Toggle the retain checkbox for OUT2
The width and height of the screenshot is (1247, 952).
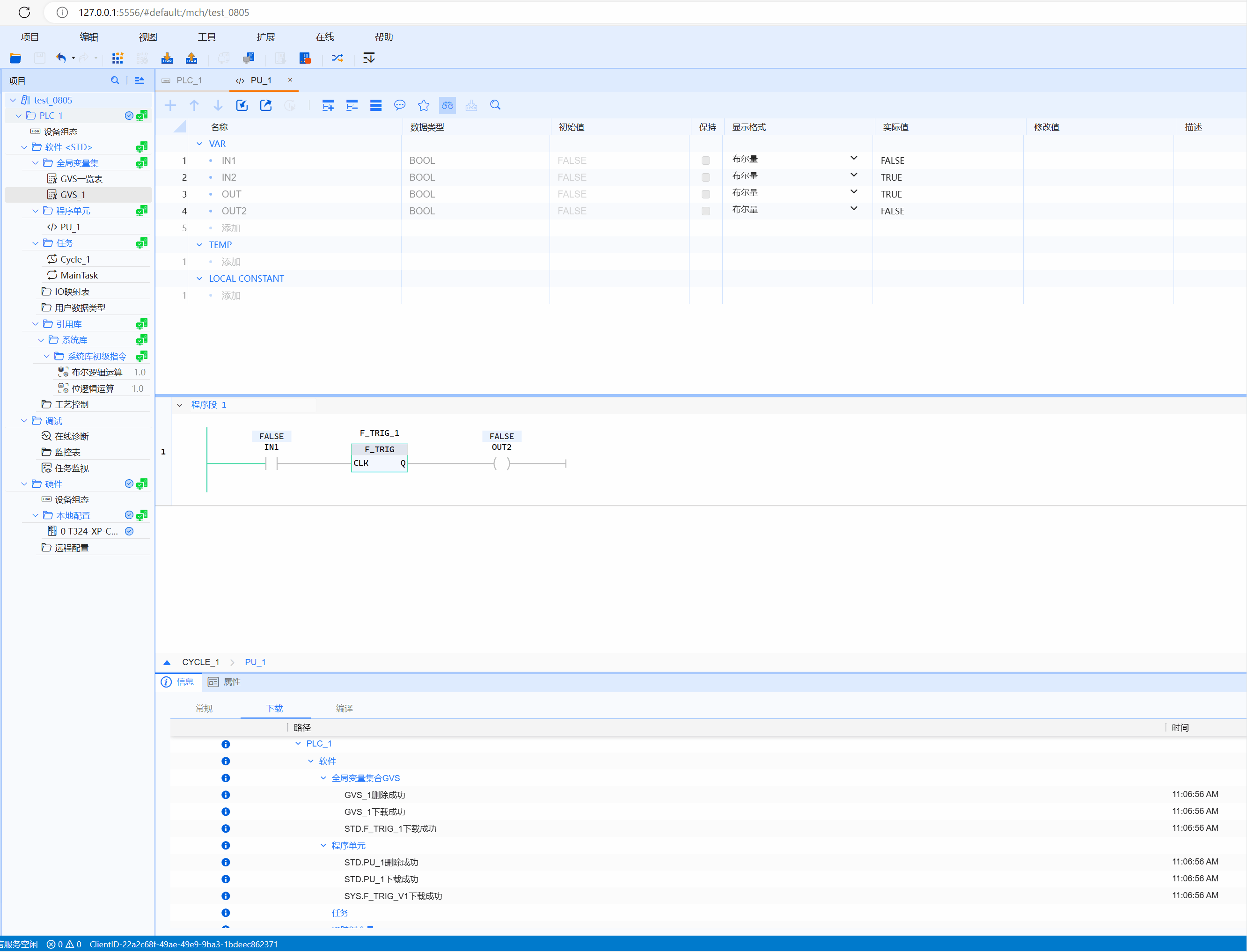(x=705, y=211)
